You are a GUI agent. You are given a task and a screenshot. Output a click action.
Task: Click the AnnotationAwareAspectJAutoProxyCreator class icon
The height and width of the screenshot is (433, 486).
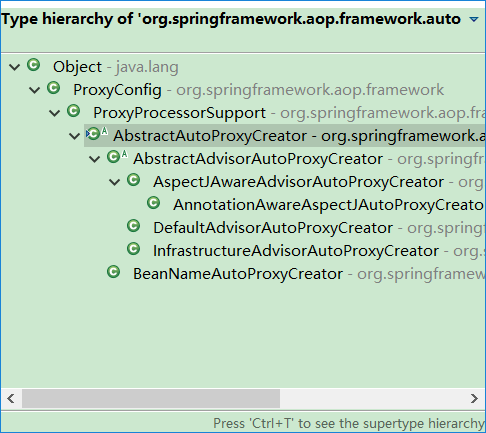[x=153, y=203]
